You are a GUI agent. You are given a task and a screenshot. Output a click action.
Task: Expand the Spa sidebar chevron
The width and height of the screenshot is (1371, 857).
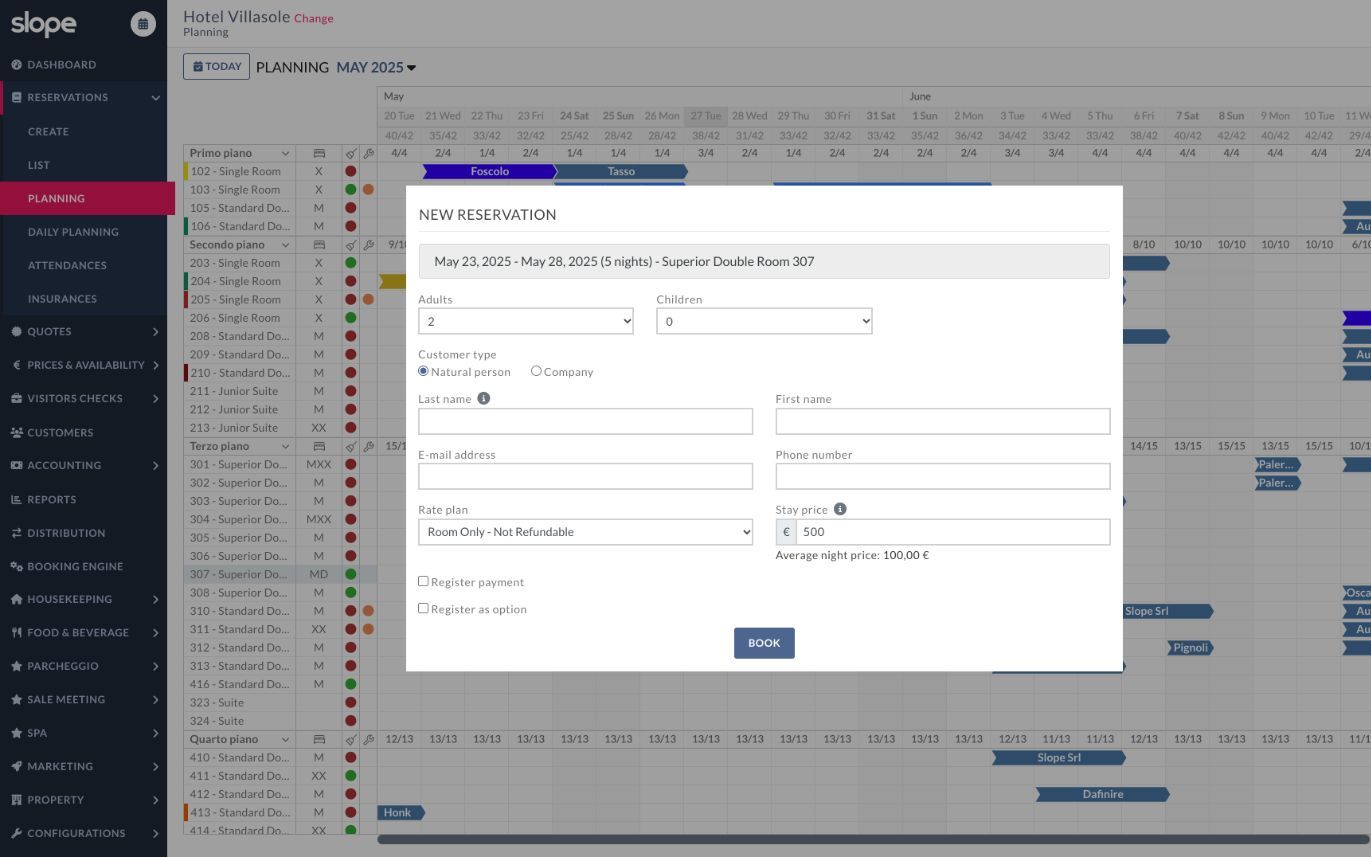pos(156,733)
